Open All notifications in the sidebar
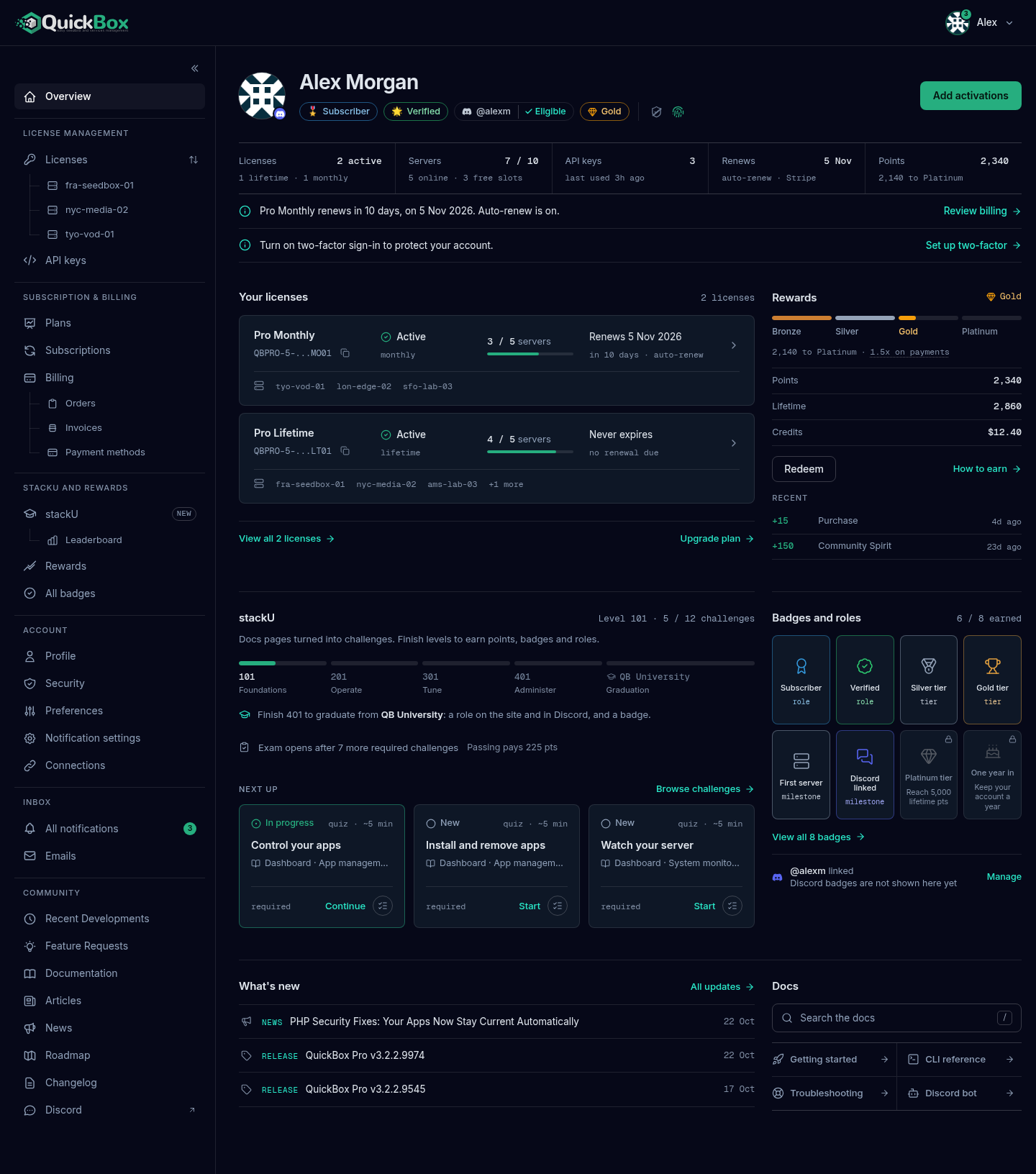Image resolution: width=1036 pixels, height=1174 pixels. pyautogui.click(x=109, y=829)
